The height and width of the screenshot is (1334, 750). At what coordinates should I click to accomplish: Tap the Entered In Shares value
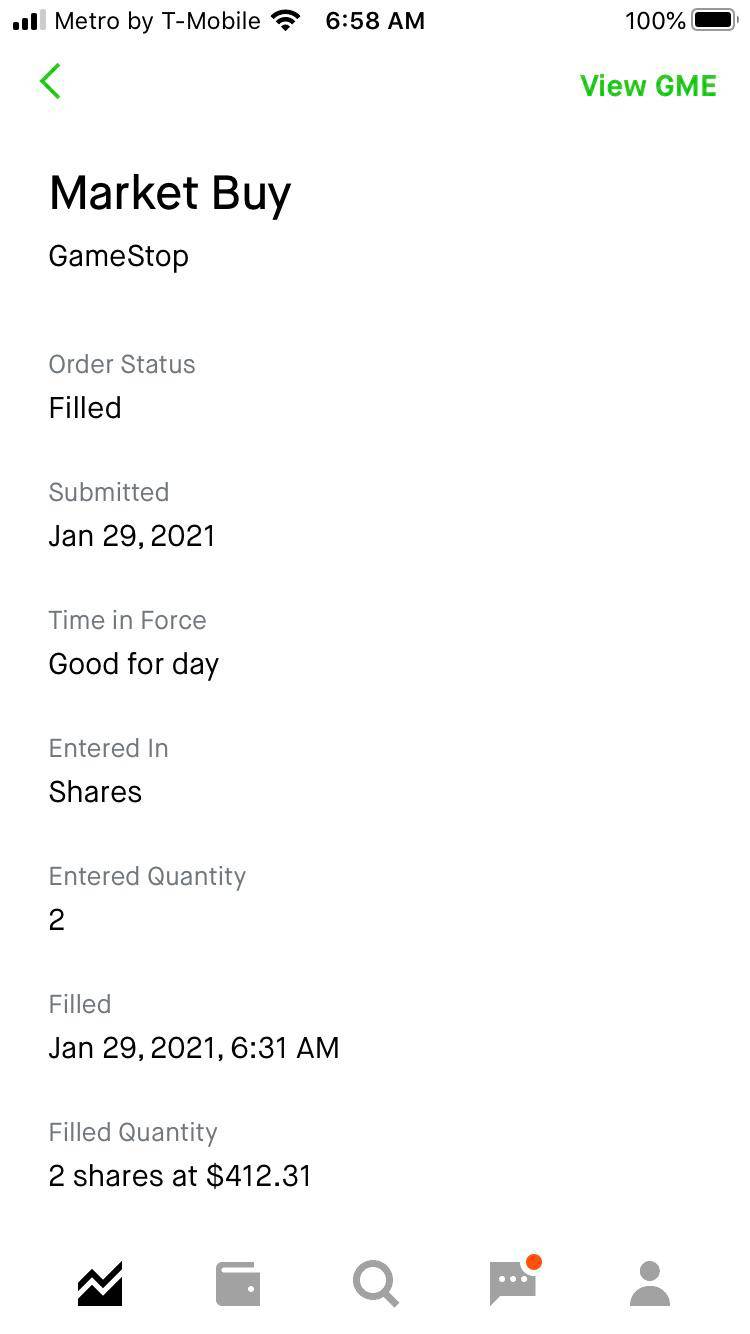pos(95,792)
